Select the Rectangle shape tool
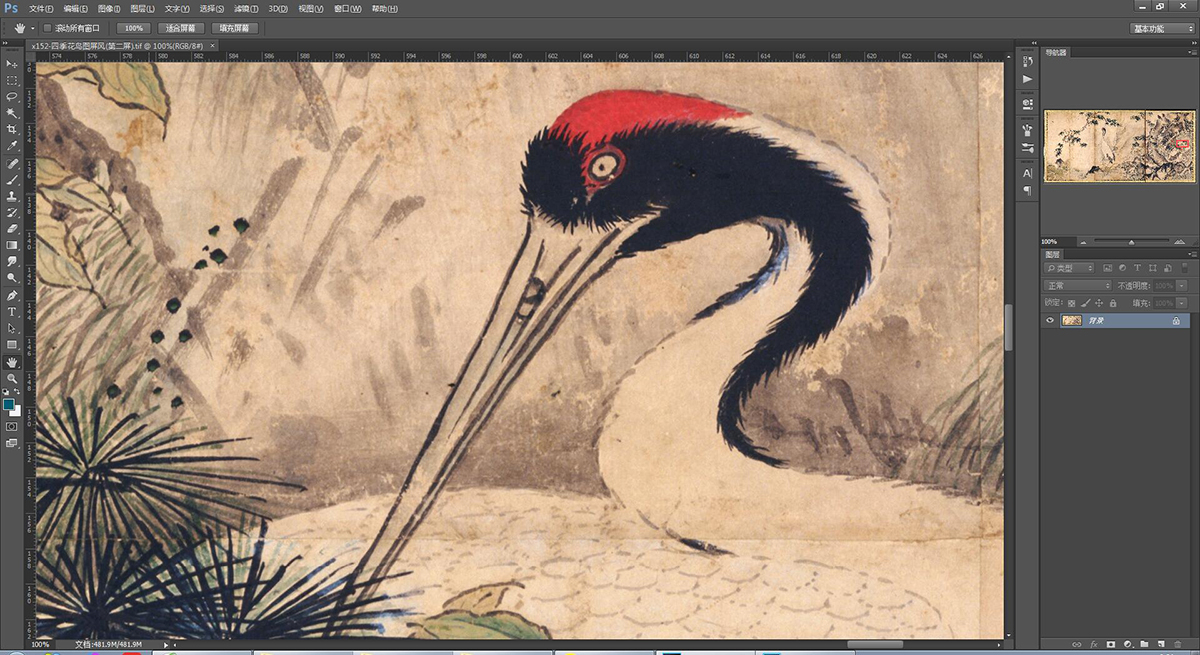Viewport: 1200px width, 655px height. coord(12,344)
